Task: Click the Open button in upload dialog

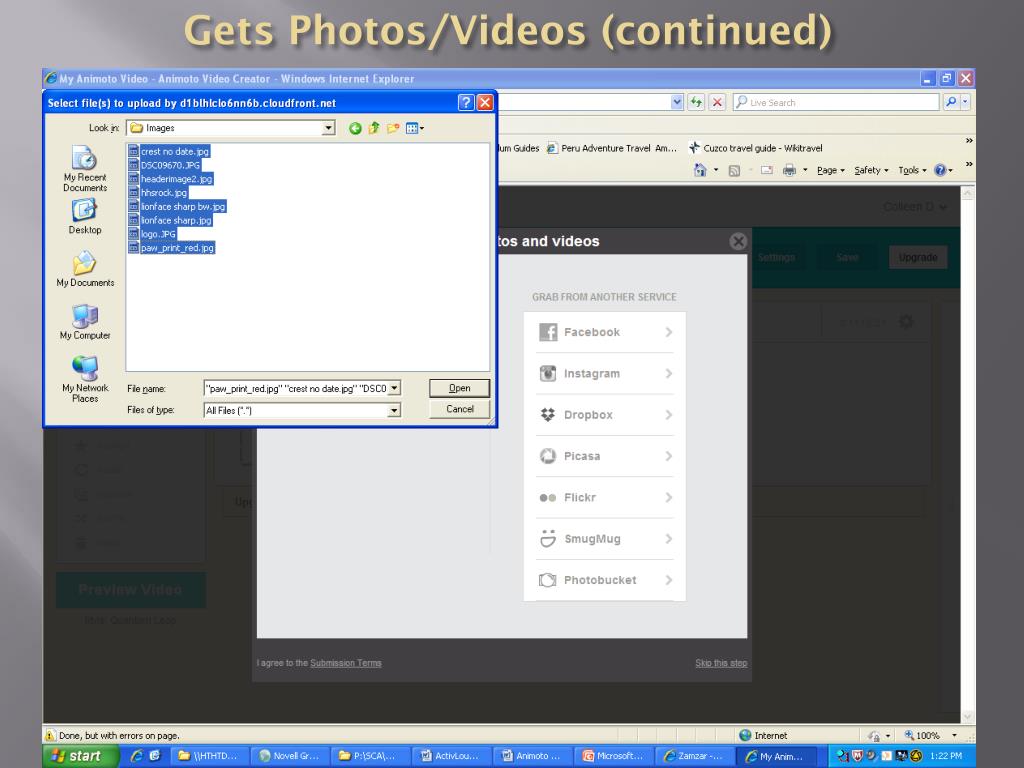Action: (x=459, y=388)
